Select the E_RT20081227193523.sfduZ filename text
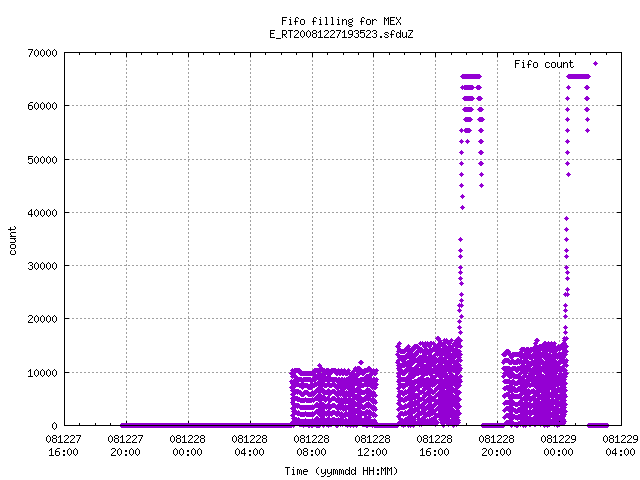Image resolution: width=640 pixels, height=480 pixels. 341,34
